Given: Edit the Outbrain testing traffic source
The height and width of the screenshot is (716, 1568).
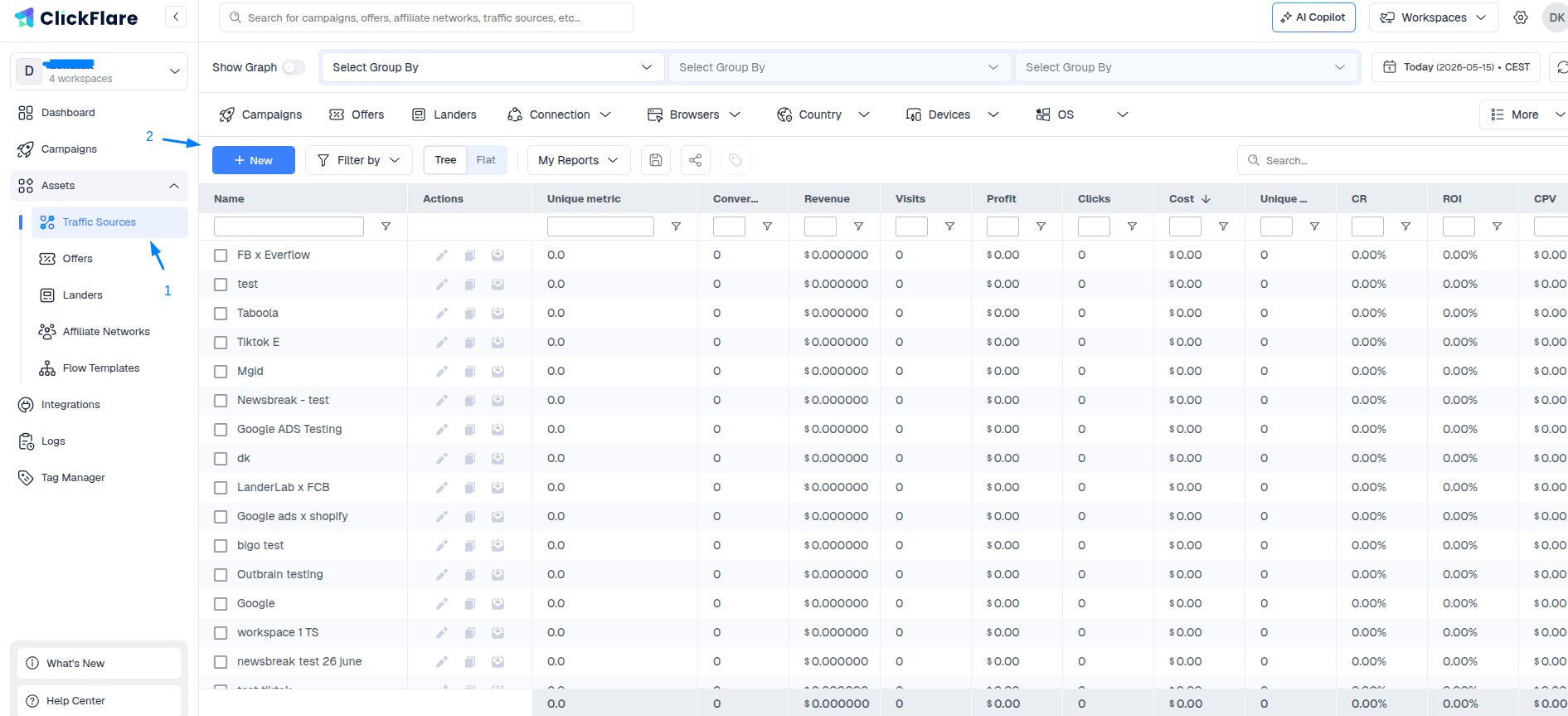Looking at the screenshot, I should pos(442,575).
